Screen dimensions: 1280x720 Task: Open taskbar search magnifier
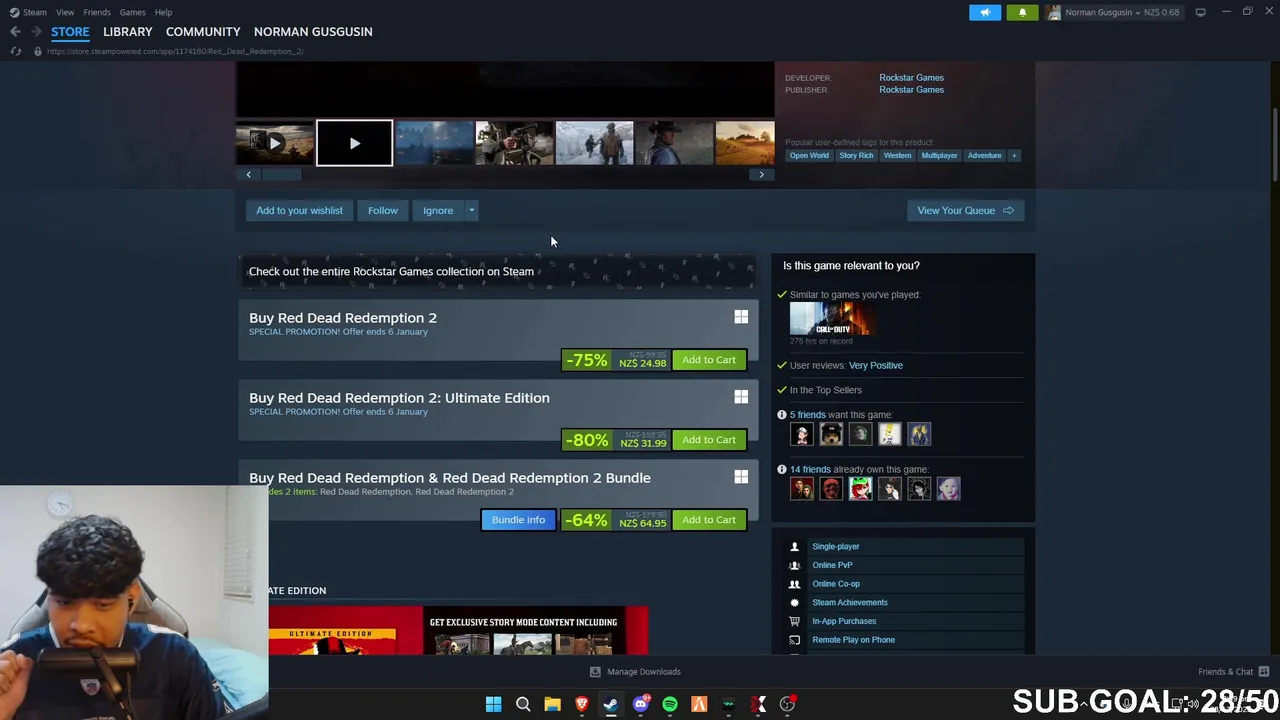523,704
